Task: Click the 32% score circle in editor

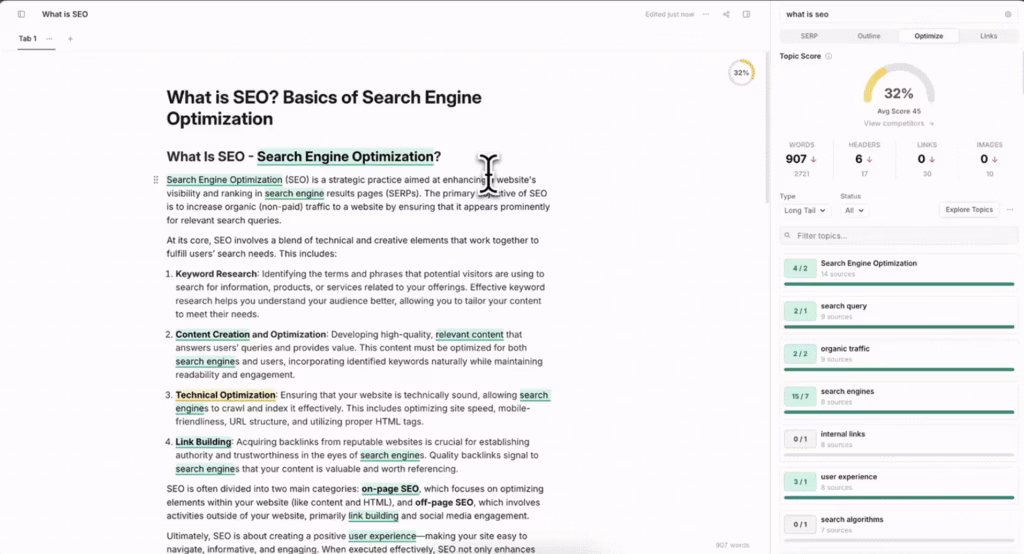Action: click(741, 73)
